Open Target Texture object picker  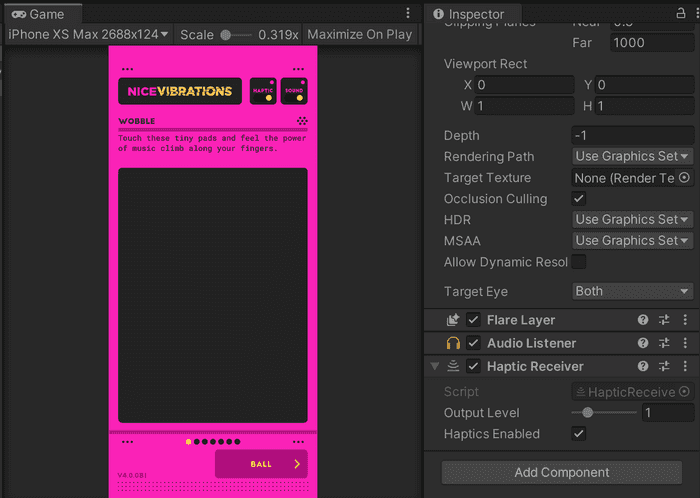coord(684,178)
